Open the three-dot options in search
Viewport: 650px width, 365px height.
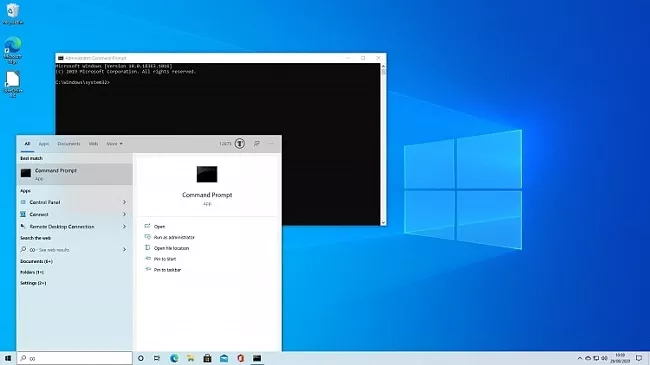(271, 144)
